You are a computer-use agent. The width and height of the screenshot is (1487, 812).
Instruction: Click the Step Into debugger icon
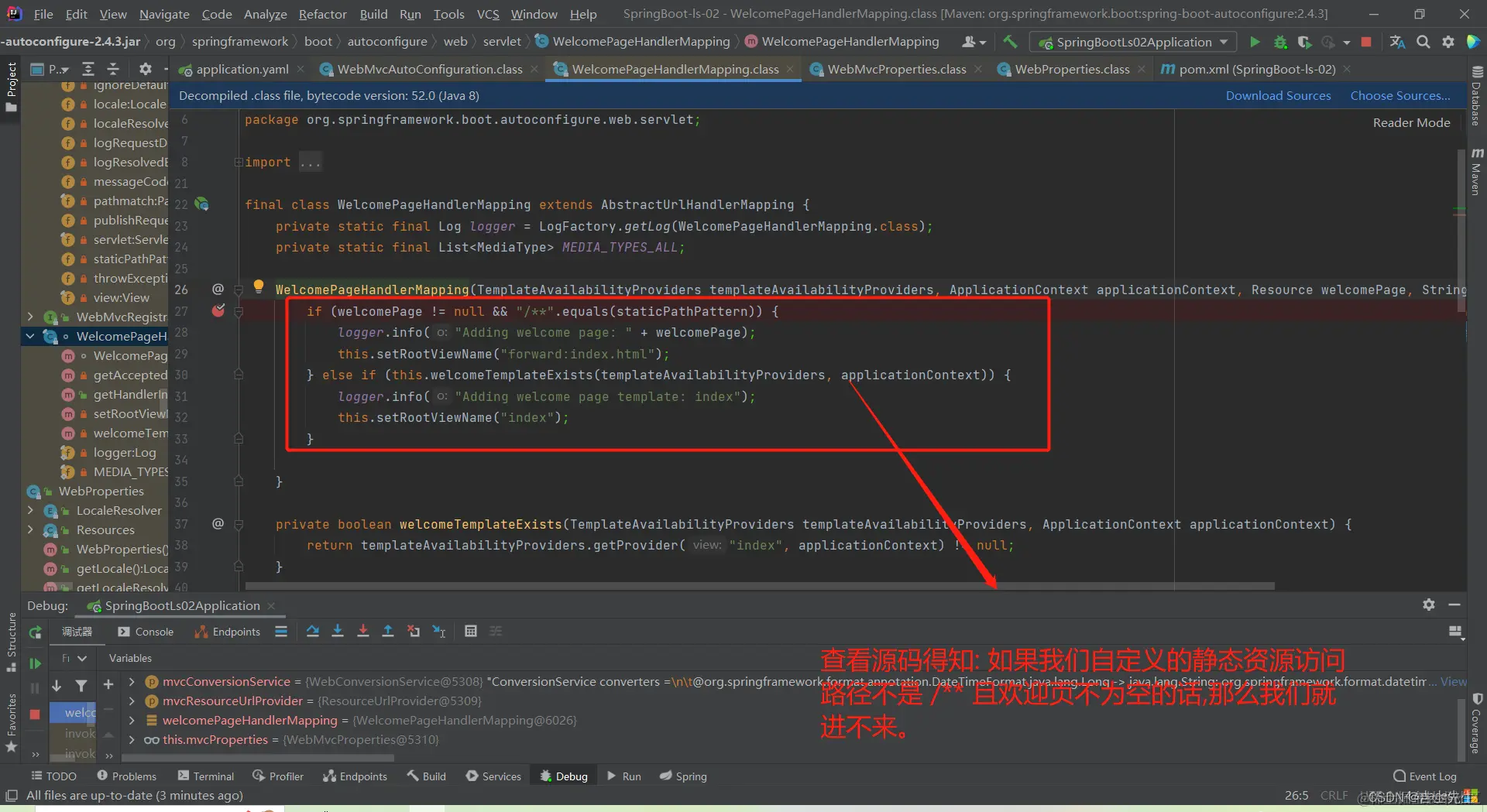pos(338,632)
